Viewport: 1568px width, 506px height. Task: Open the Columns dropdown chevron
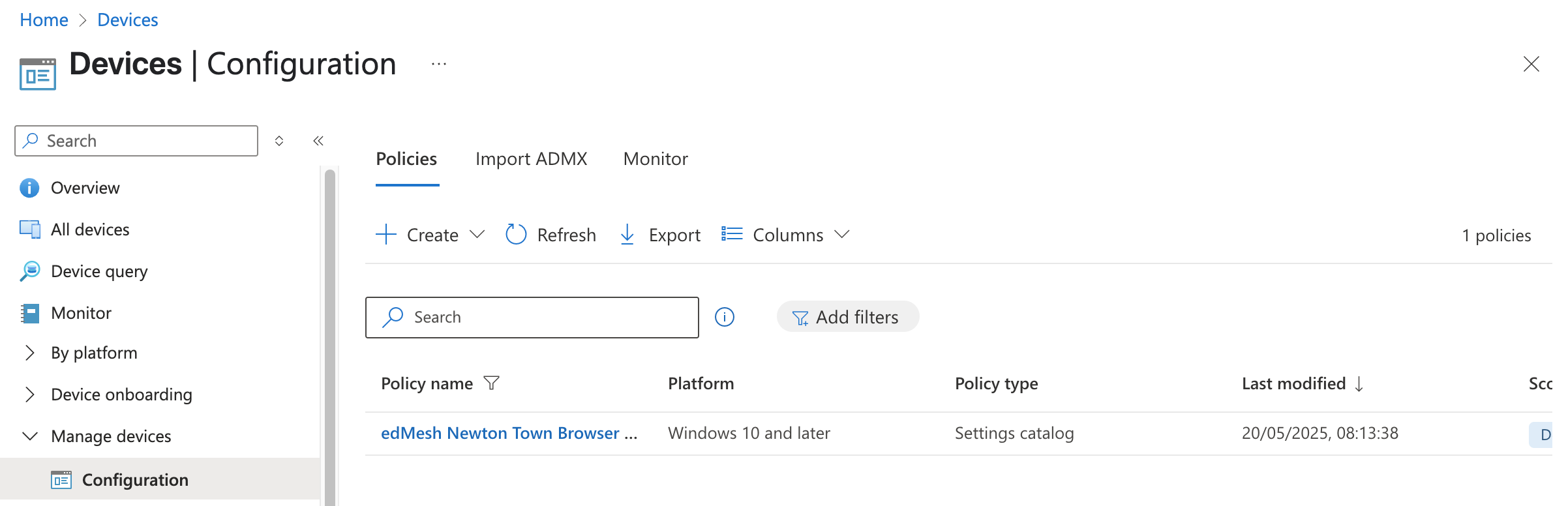pos(842,234)
